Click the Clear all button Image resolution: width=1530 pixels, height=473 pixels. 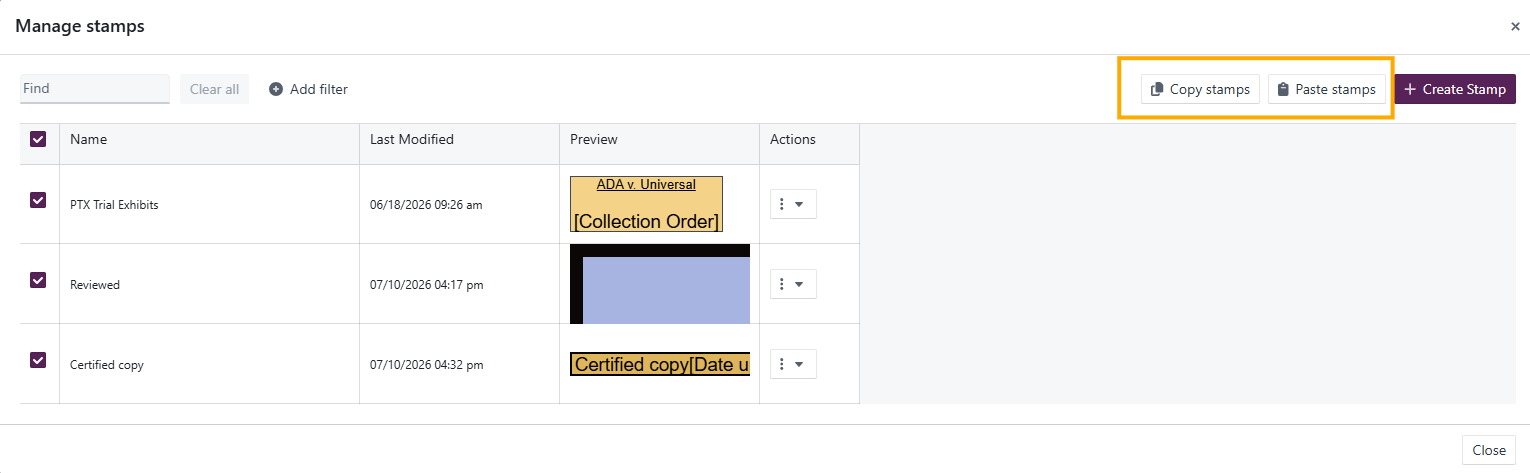pos(214,89)
